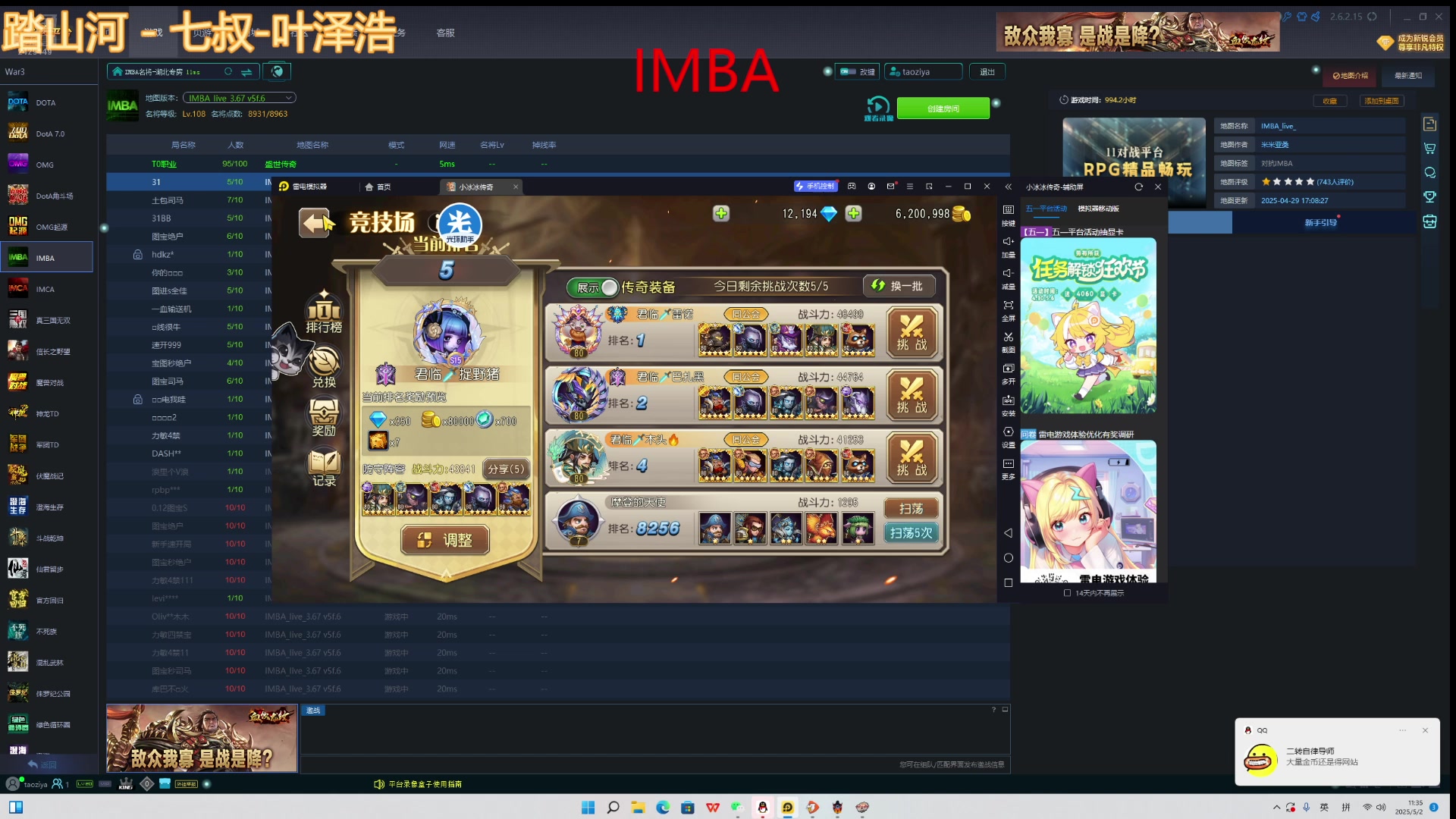The image size is (1456, 819).
Task: Click the notes icon atop the right sidebar
Action: (x=1429, y=124)
